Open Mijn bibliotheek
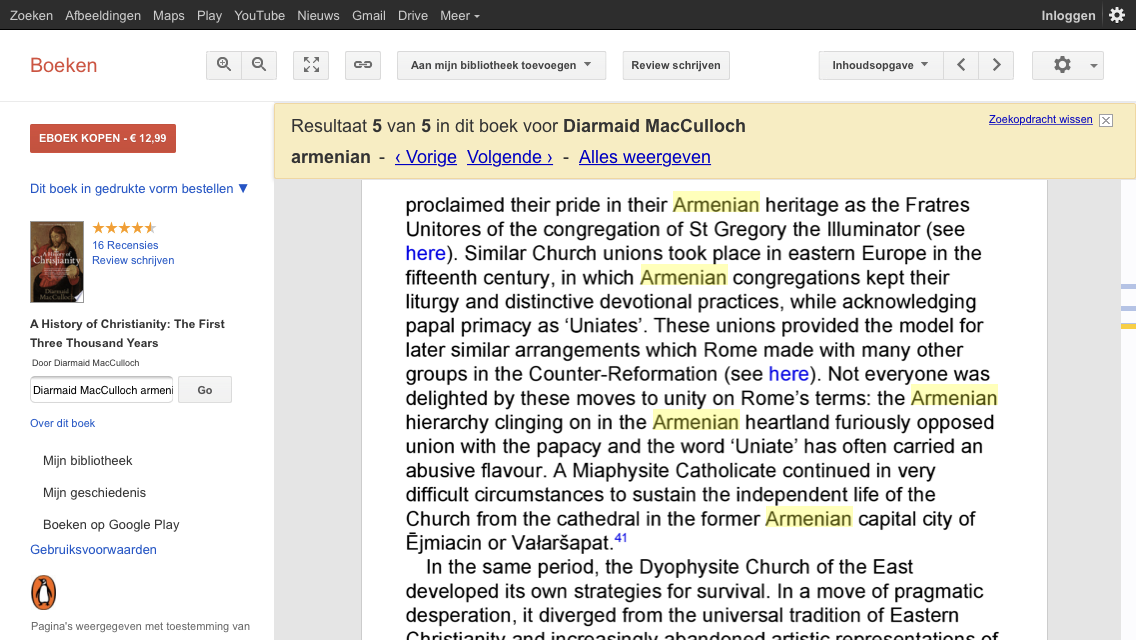The image size is (1136, 640). (88, 461)
